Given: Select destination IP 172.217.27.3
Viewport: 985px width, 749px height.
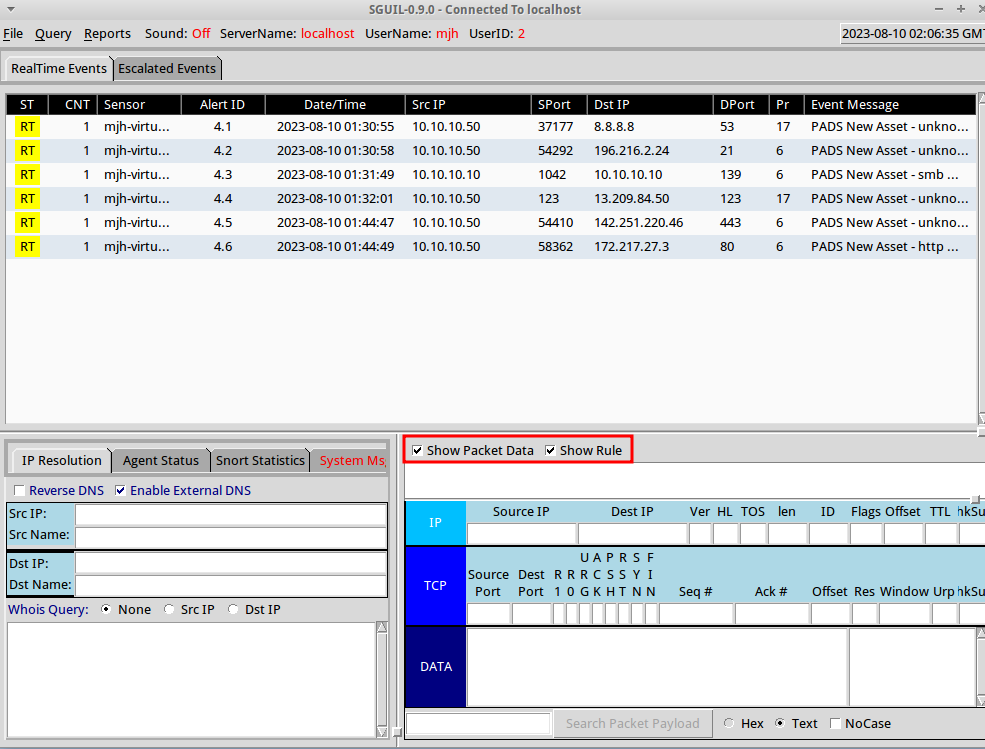Looking at the screenshot, I should [x=631, y=246].
